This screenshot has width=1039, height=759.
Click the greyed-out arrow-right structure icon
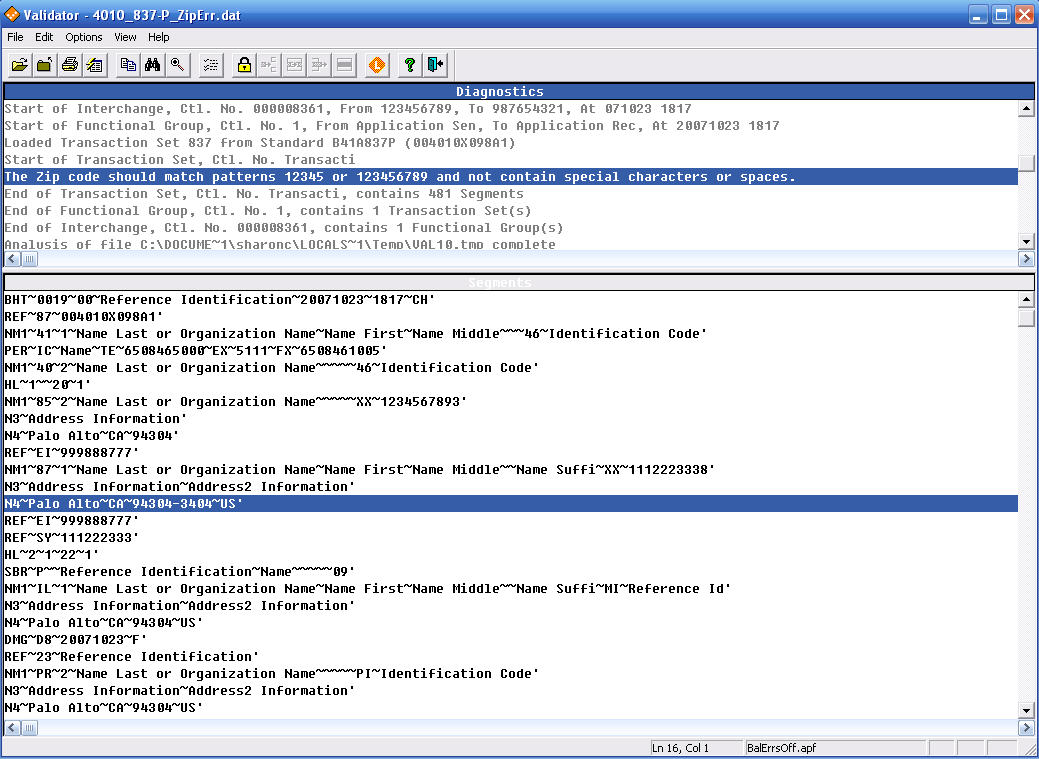319,65
